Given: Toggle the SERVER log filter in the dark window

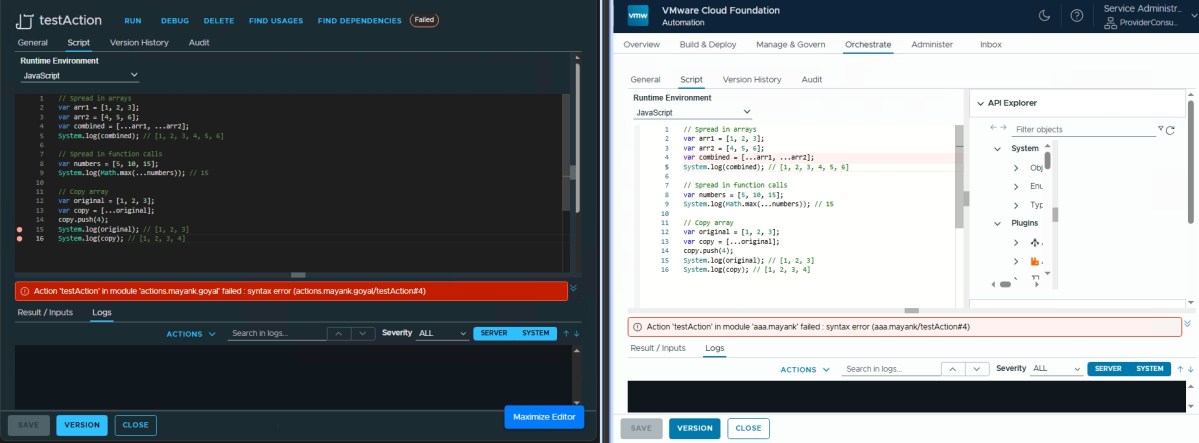Looking at the screenshot, I should click(494, 334).
